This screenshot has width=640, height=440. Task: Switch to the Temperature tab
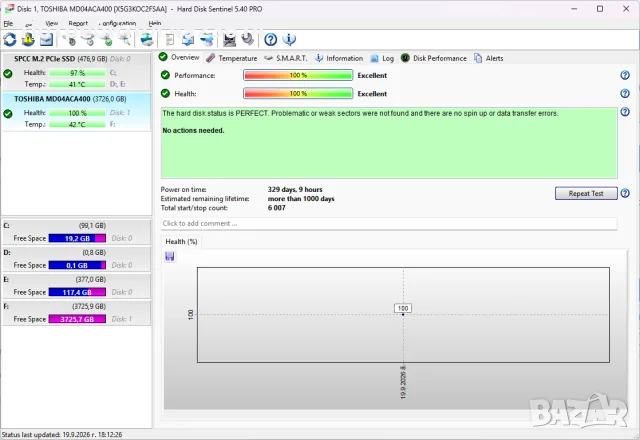tap(232, 58)
